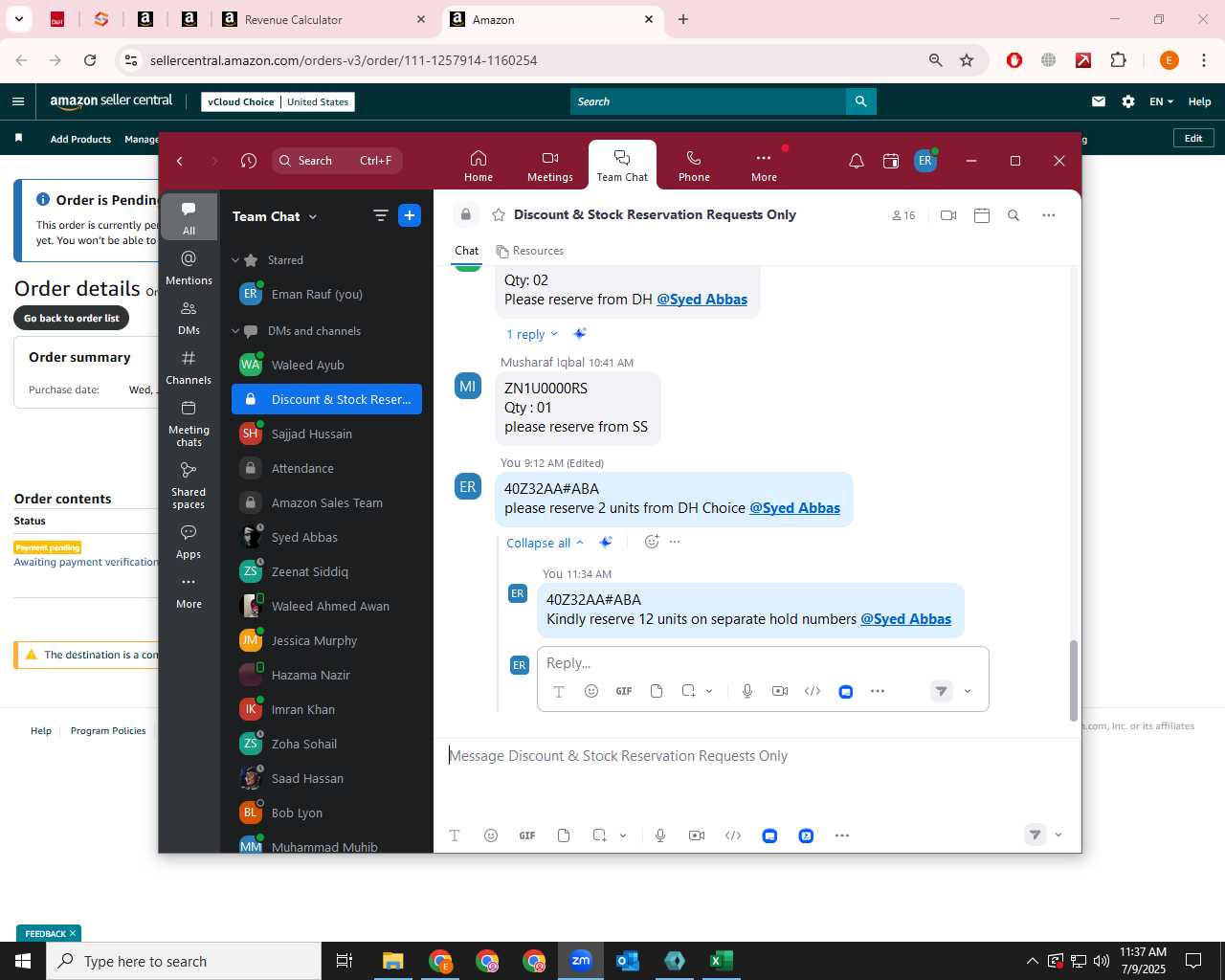Open the Phone tab in Zoom
Viewport: 1225px width, 980px height.
click(x=694, y=166)
